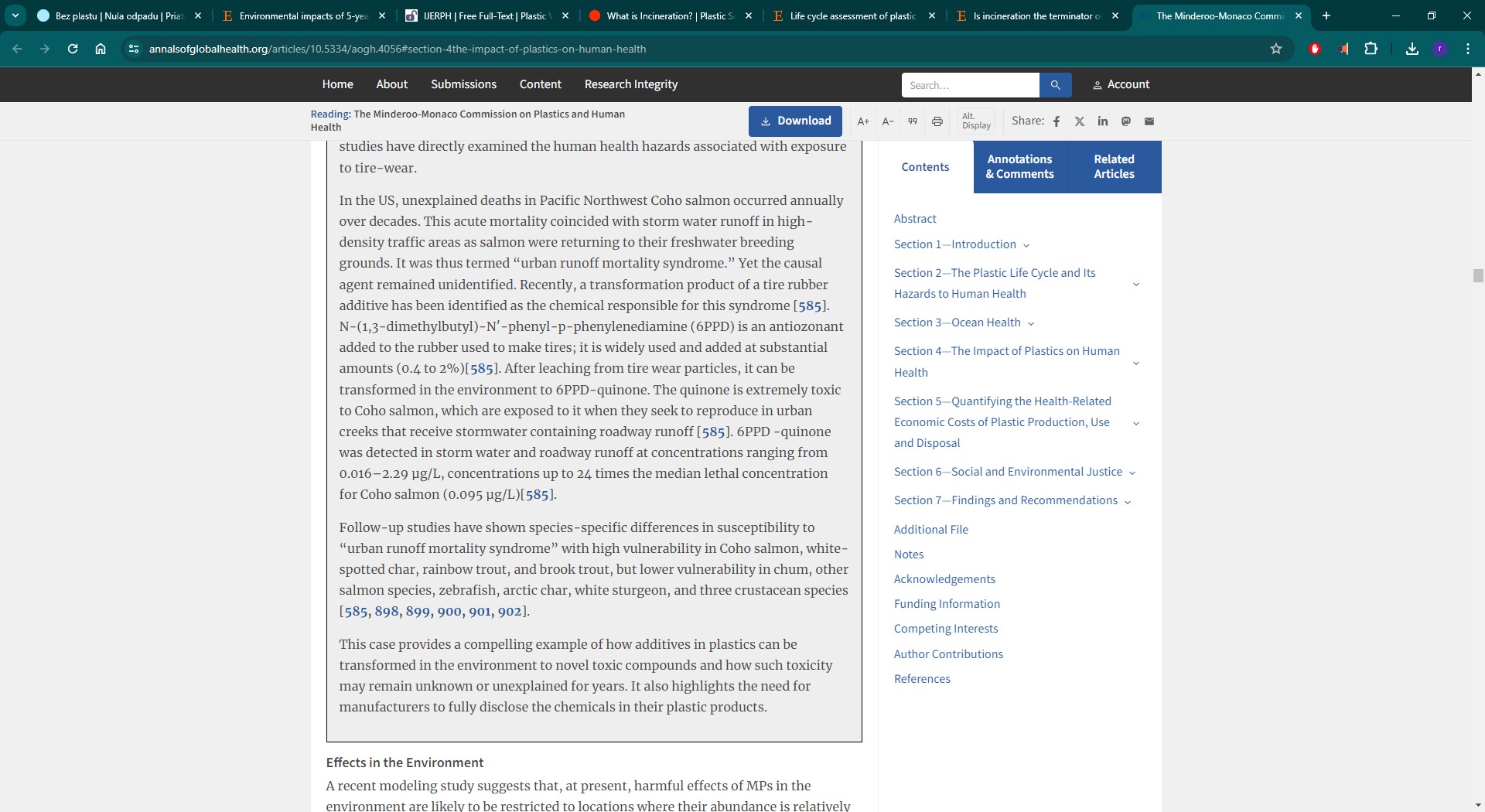Share article on X

(x=1080, y=121)
